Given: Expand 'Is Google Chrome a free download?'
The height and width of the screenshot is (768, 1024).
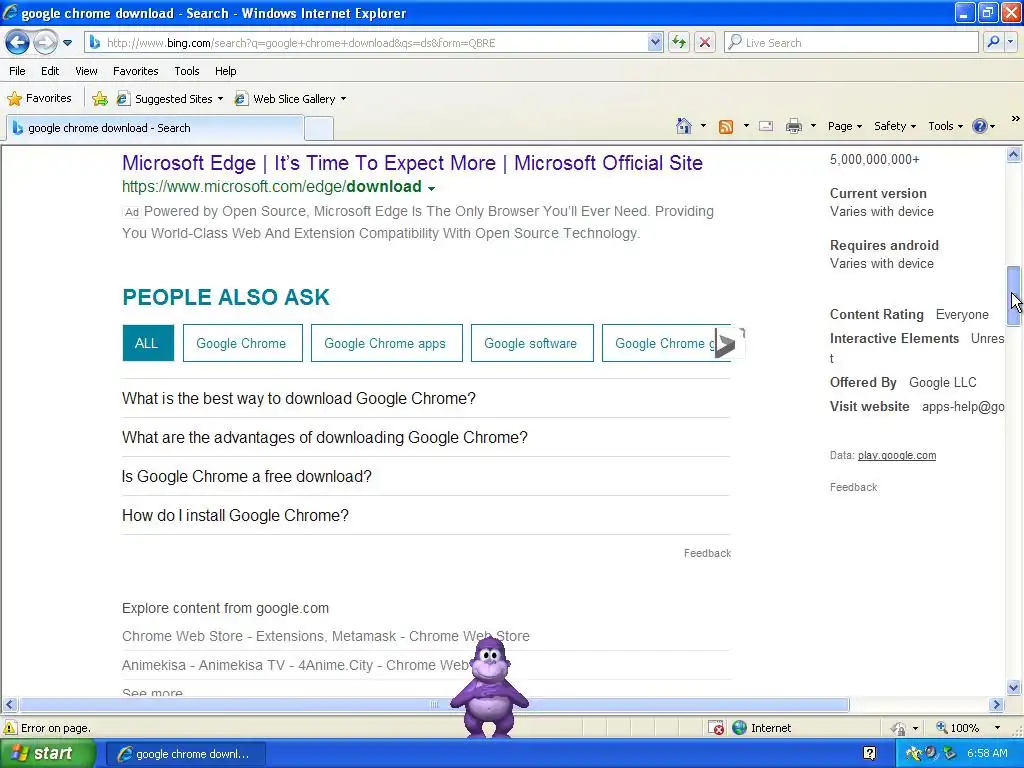Looking at the screenshot, I should coord(425,477).
